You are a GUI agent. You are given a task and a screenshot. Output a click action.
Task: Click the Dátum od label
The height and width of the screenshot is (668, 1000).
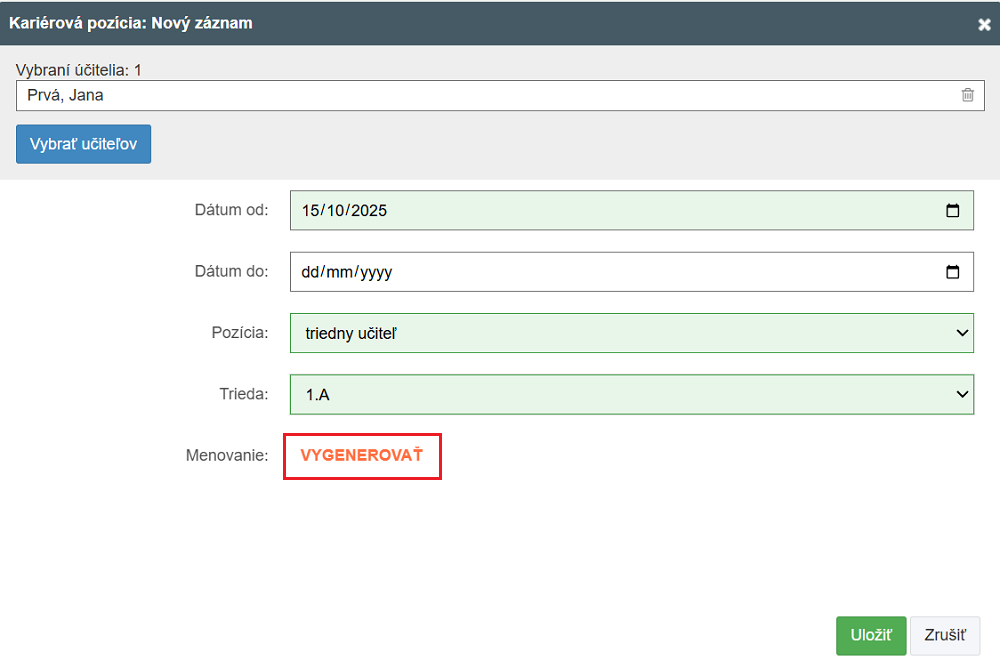[x=231, y=210]
